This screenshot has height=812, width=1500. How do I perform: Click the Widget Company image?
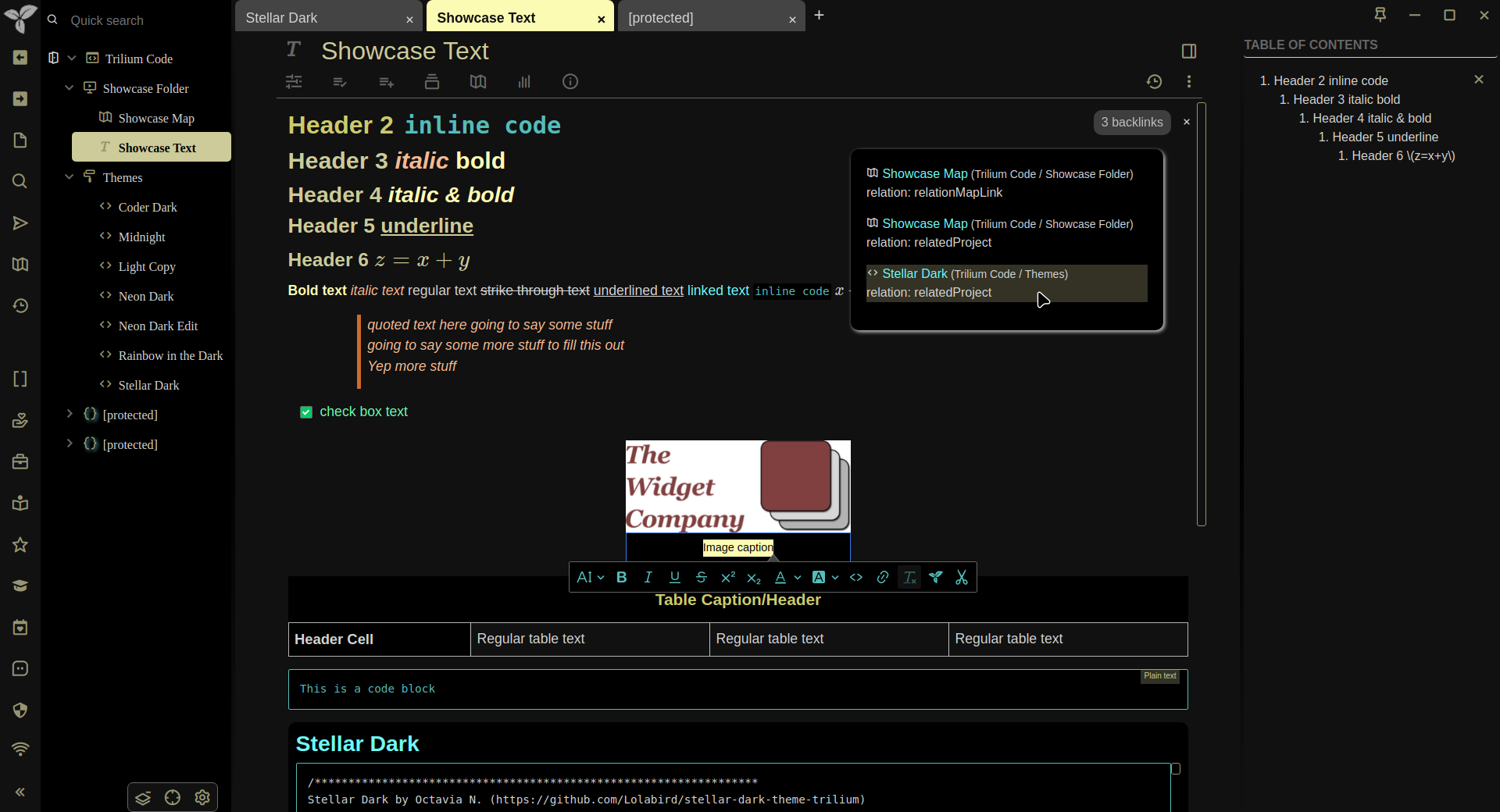coord(737,486)
